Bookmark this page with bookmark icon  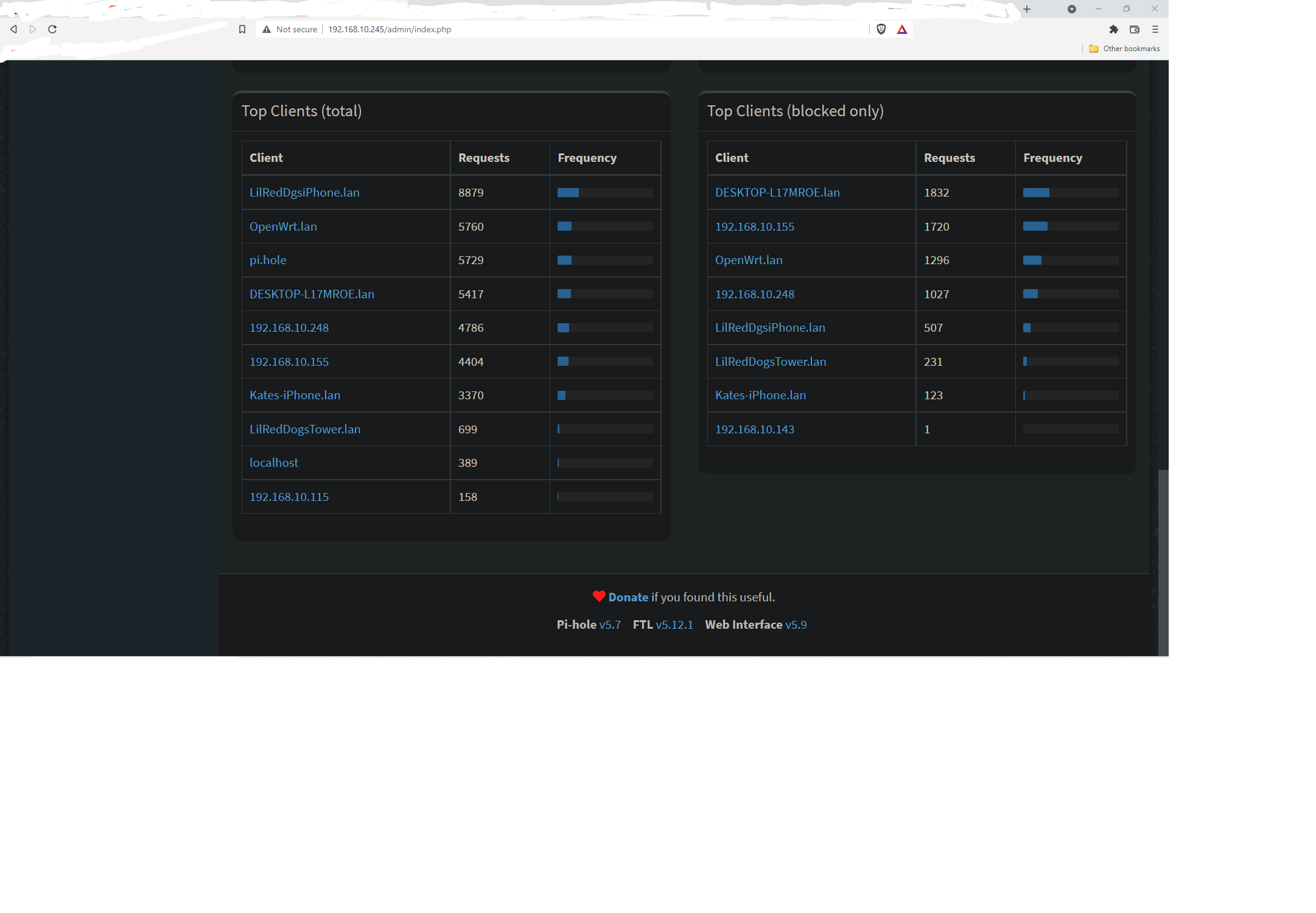click(242, 29)
